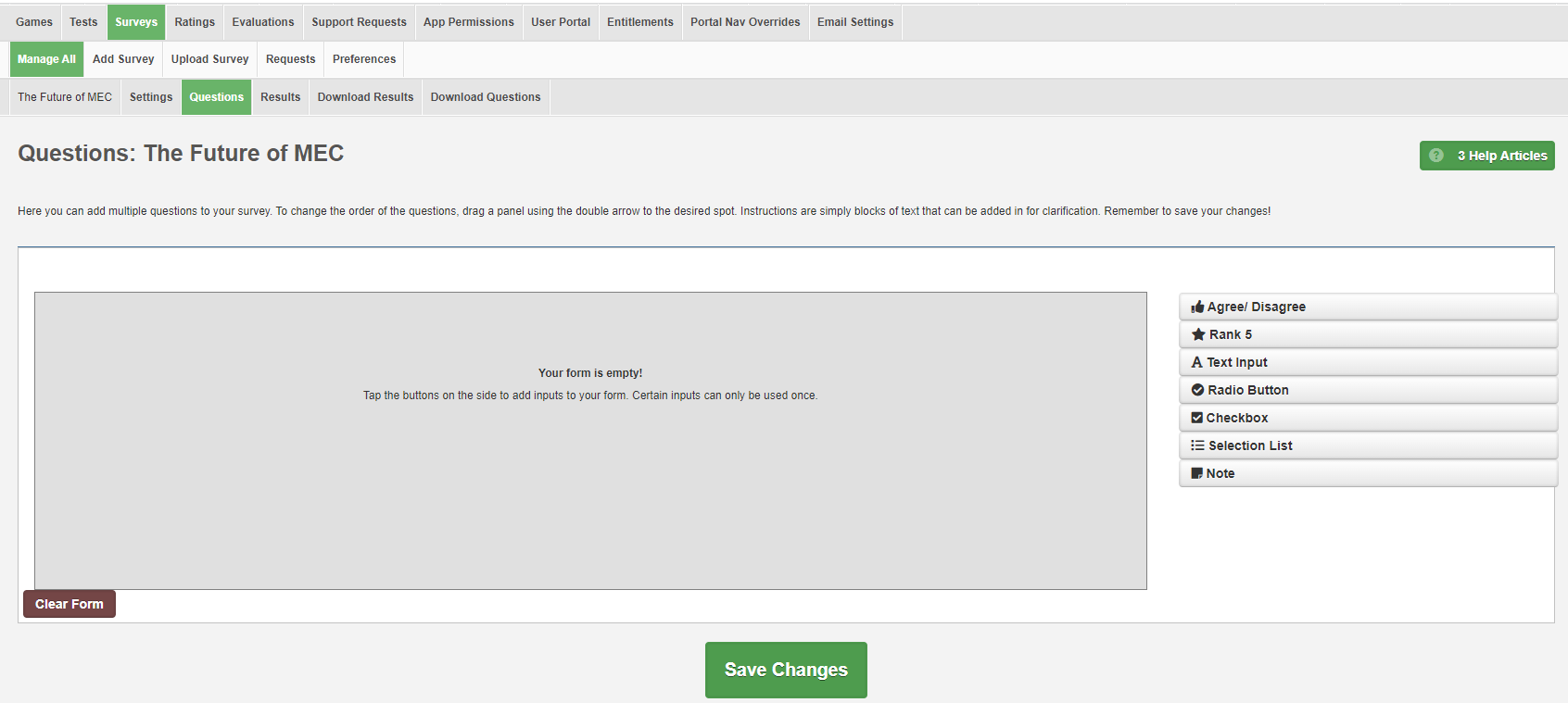Click the Radio Button circle-check icon
The height and width of the screenshot is (703, 1568).
tap(1197, 390)
